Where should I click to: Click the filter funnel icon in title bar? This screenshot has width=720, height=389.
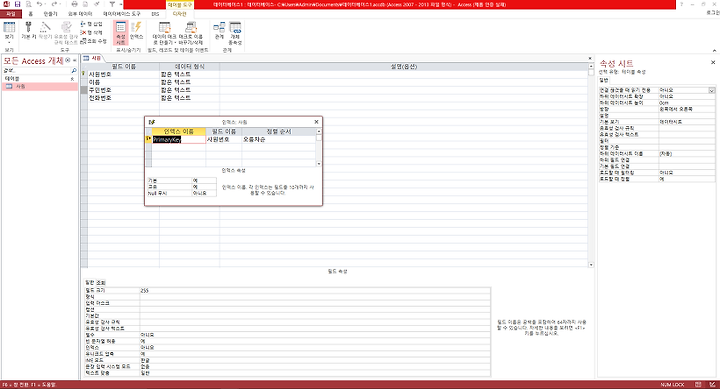tap(112, 4)
